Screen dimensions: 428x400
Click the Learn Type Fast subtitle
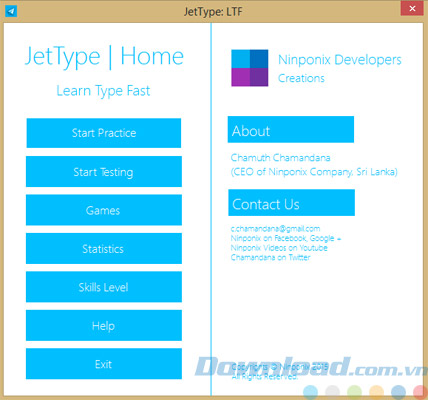click(103, 91)
